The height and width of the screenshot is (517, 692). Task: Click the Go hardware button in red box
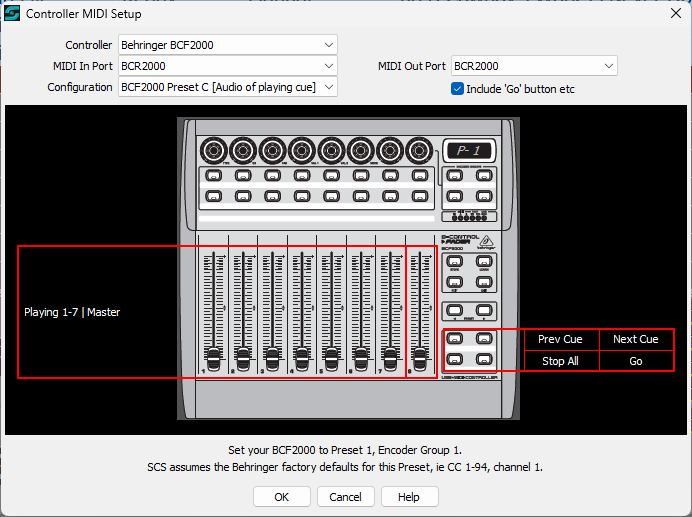coord(484,359)
